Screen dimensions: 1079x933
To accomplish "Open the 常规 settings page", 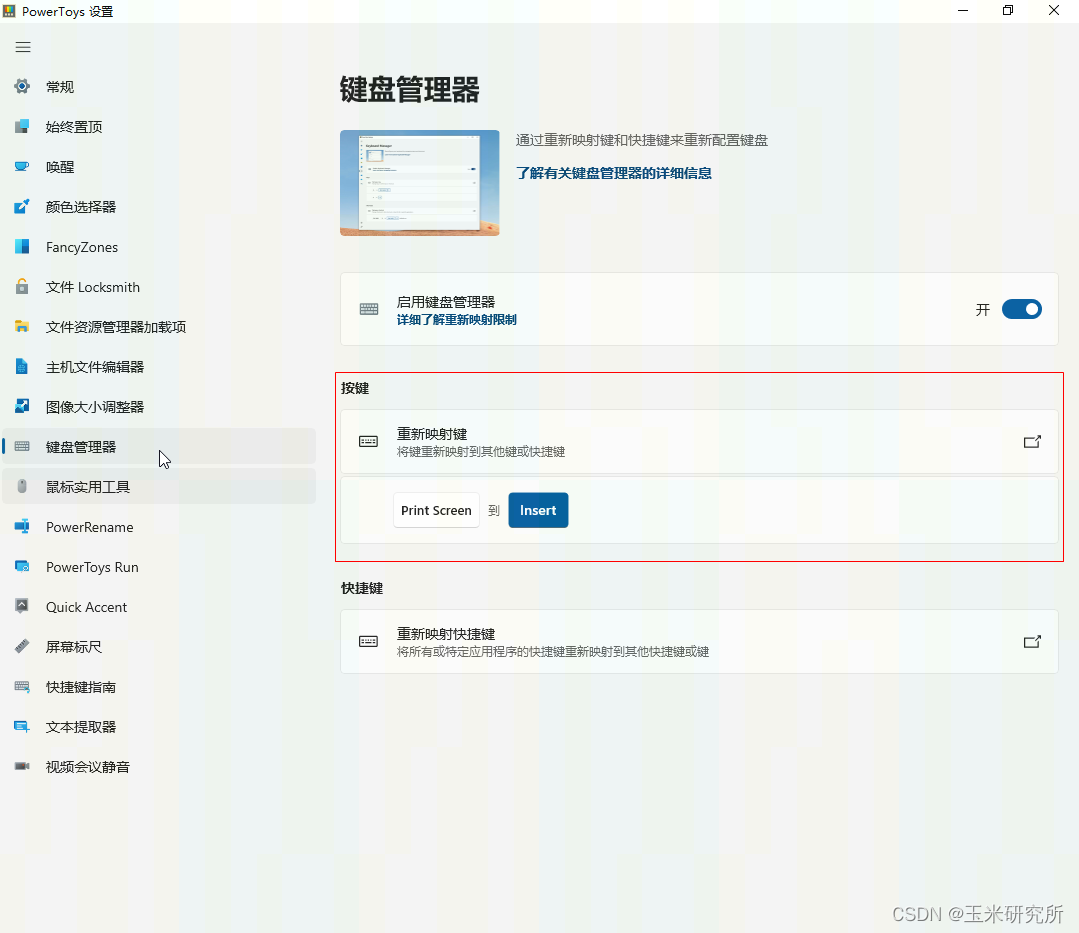I will [x=159, y=87].
